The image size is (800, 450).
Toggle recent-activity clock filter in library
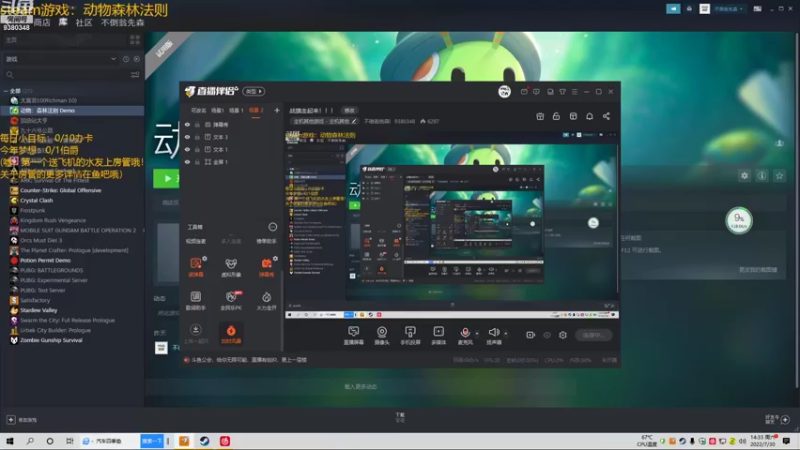click(126, 59)
